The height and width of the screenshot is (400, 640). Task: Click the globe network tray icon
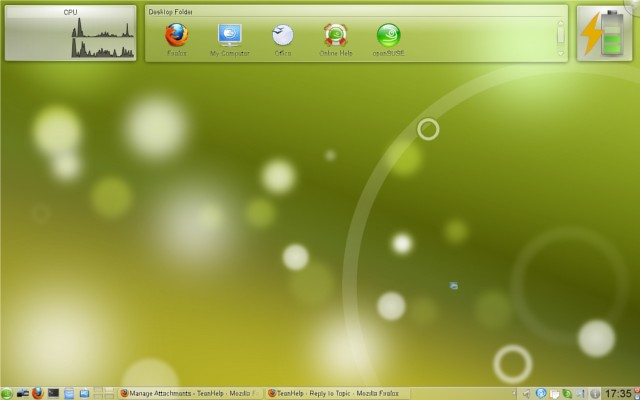point(541,393)
